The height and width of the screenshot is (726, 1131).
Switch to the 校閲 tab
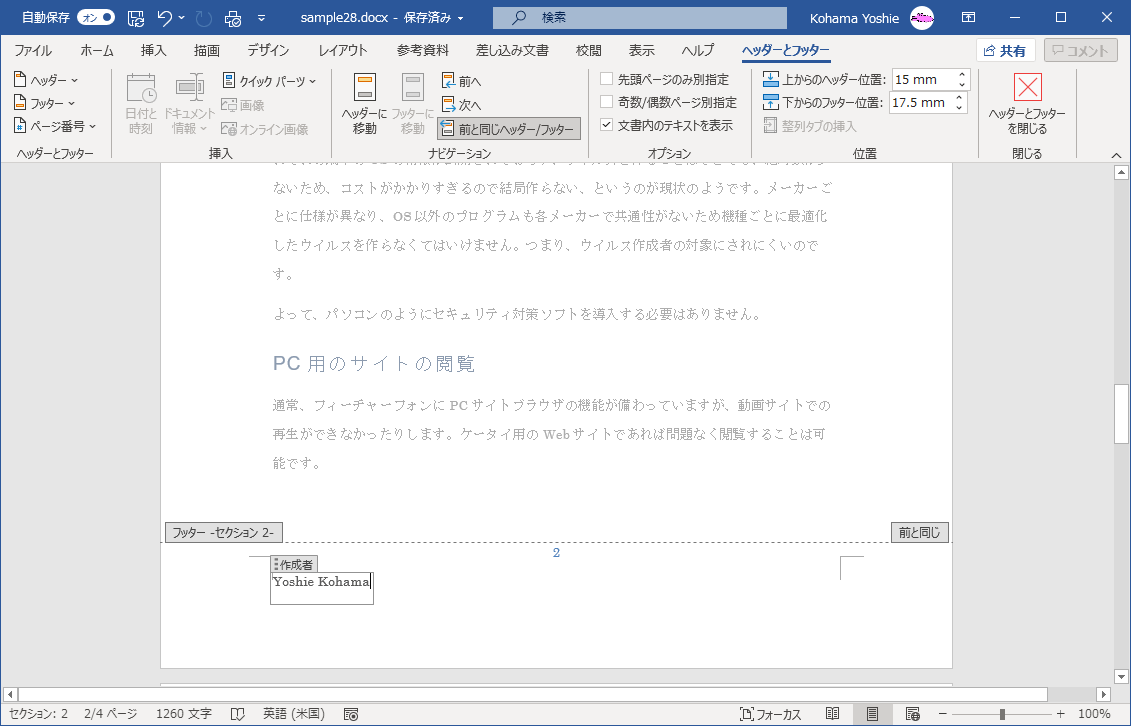[x=589, y=50]
